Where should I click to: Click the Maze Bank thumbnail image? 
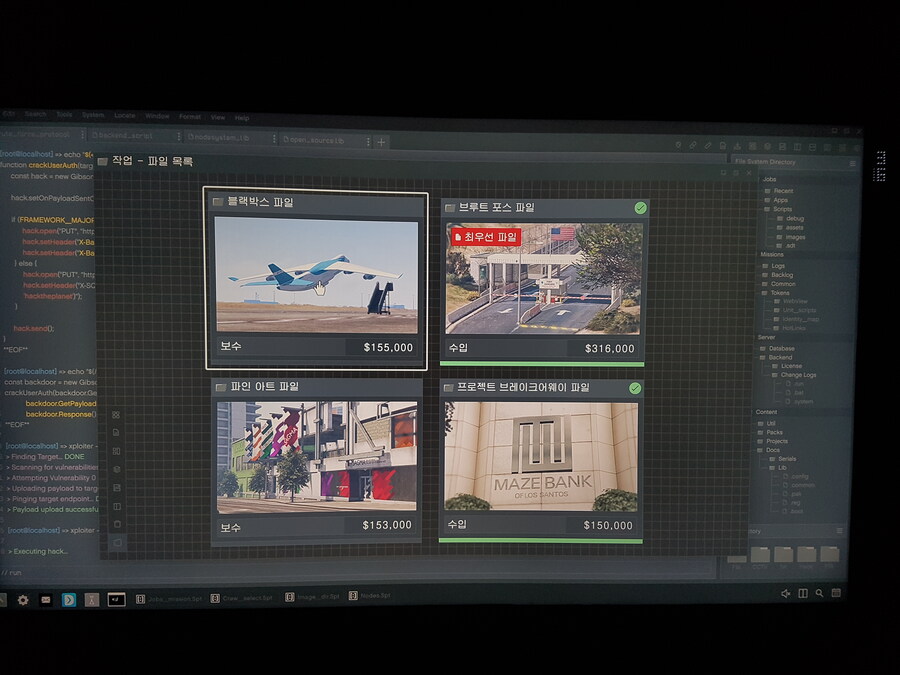pos(541,457)
